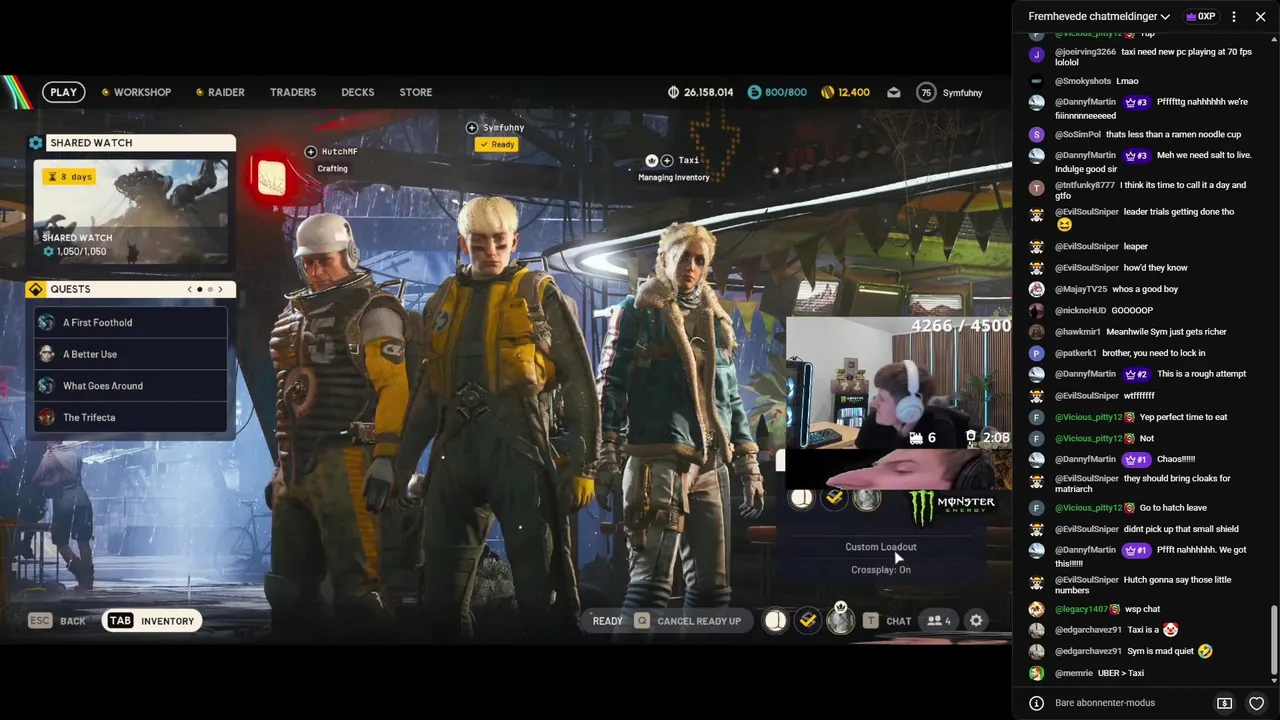Click the dollar super chat icon

1224,703
